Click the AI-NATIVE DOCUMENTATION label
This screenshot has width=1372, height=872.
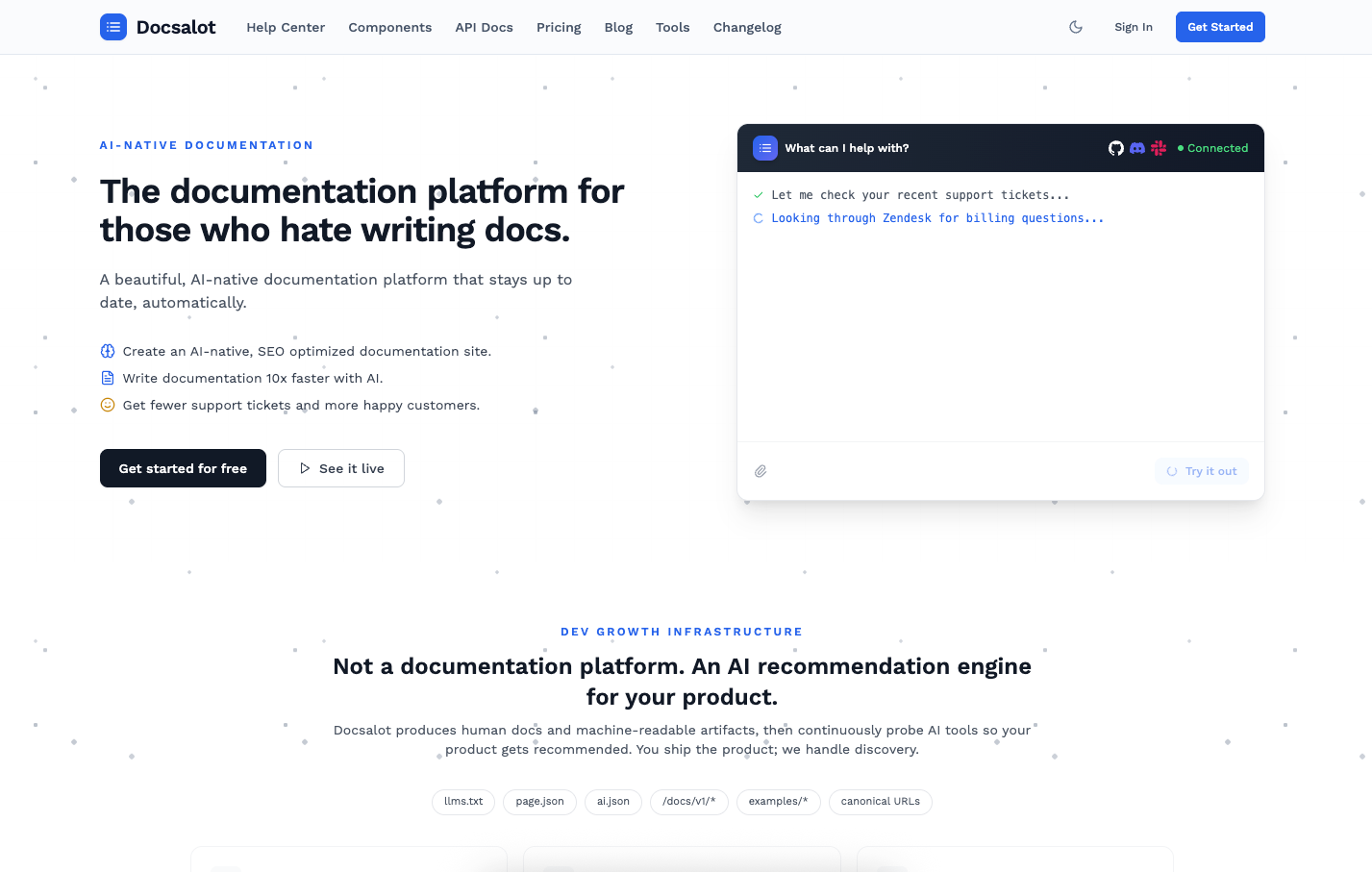coord(207,145)
